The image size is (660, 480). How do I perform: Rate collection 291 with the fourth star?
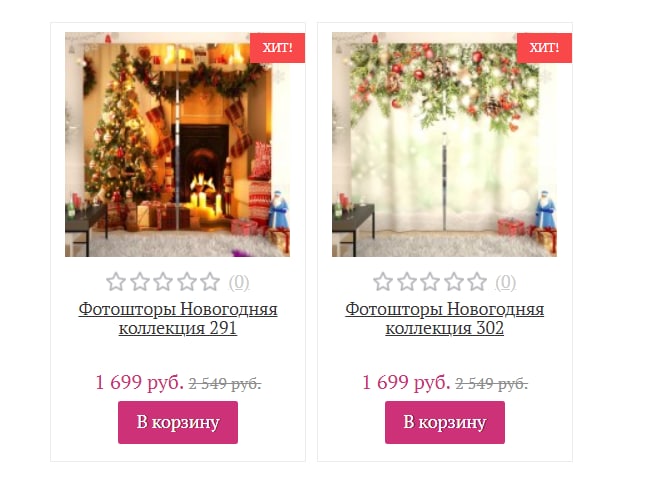click(186, 282)
